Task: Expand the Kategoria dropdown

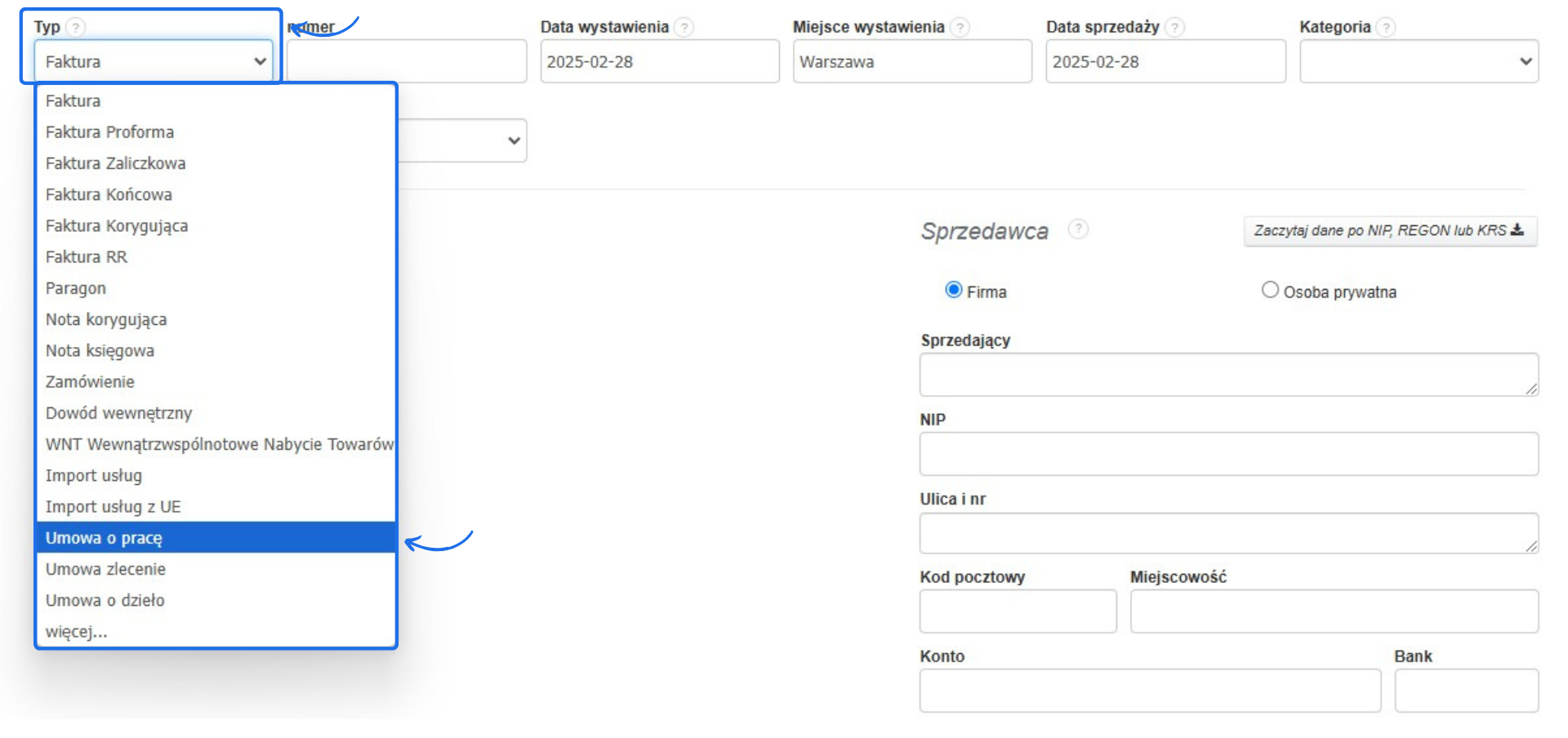Action: (1419, 62)
